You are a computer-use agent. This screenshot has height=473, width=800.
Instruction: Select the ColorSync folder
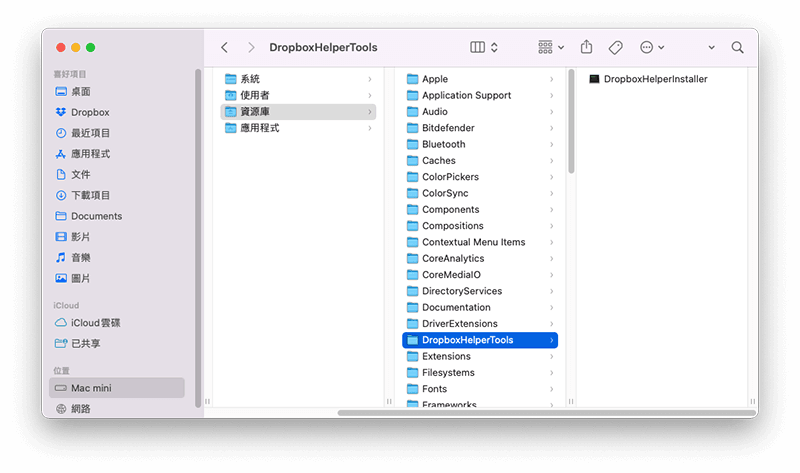pyautogui.click(x=480, y=193)
